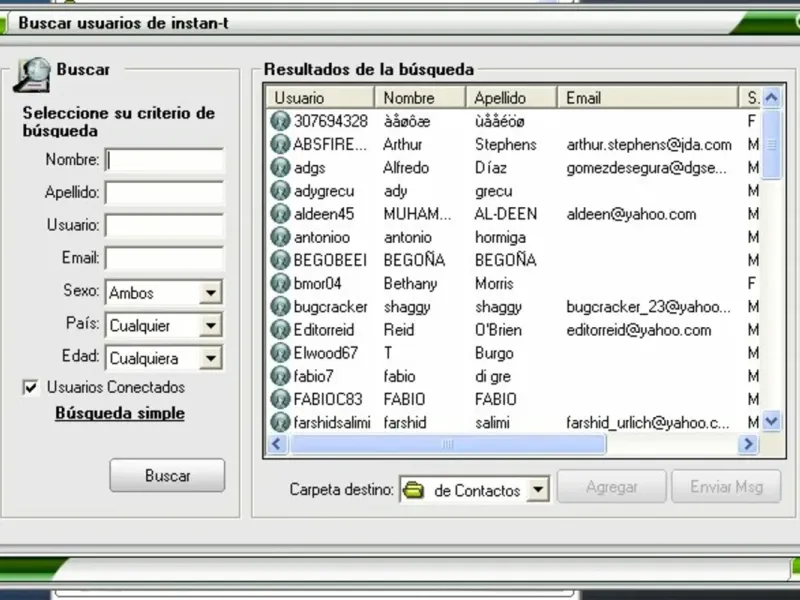Select the surname cell Burgo
800x600 pixels.
point(494,353)
